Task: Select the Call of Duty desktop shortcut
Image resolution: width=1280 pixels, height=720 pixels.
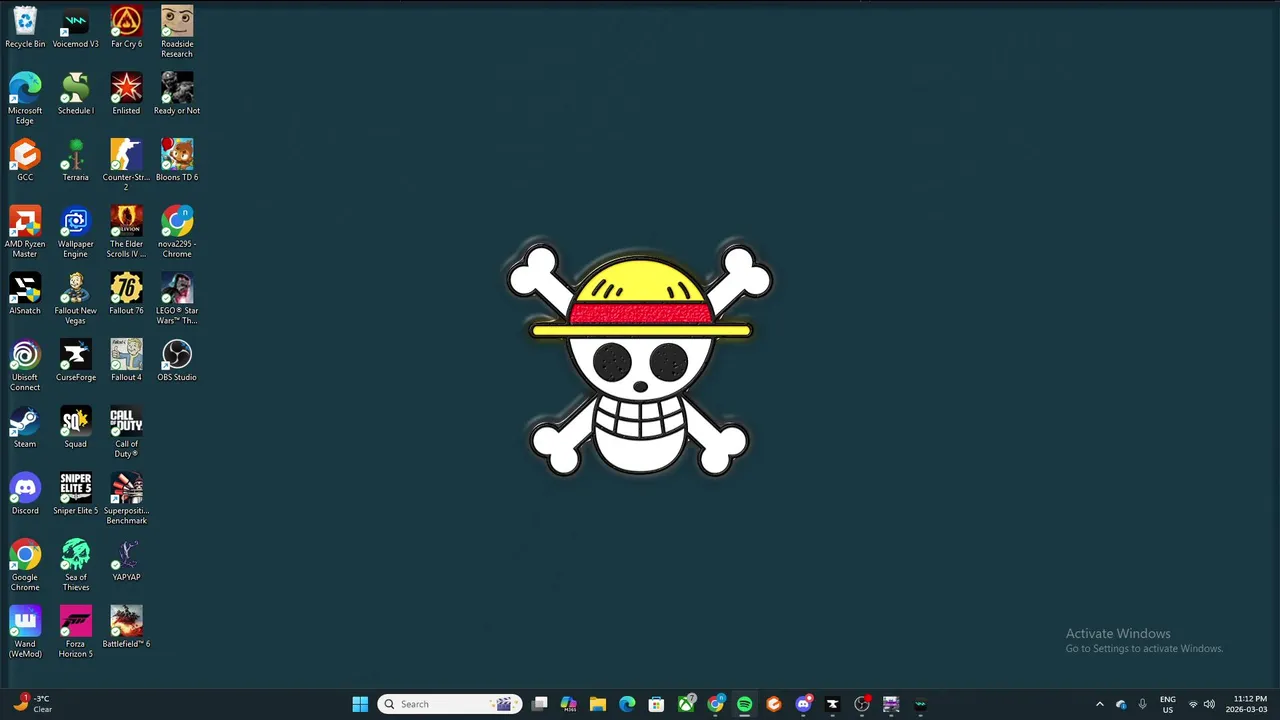Action: point(126,432)
